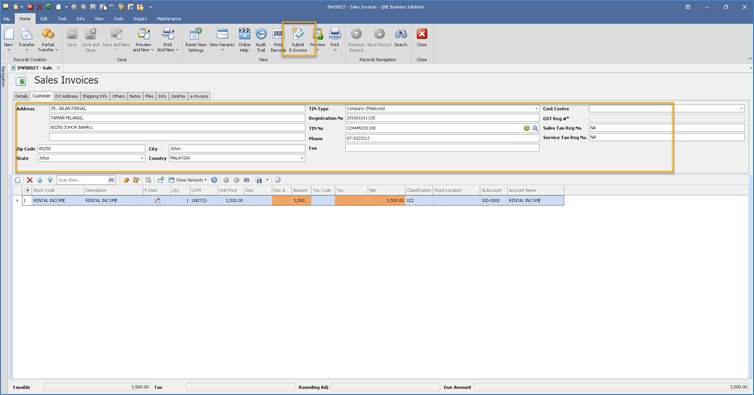754x395 pixels.
Task: Expand the Partial Transfer dropdown arrow
Action: (57, 50)
